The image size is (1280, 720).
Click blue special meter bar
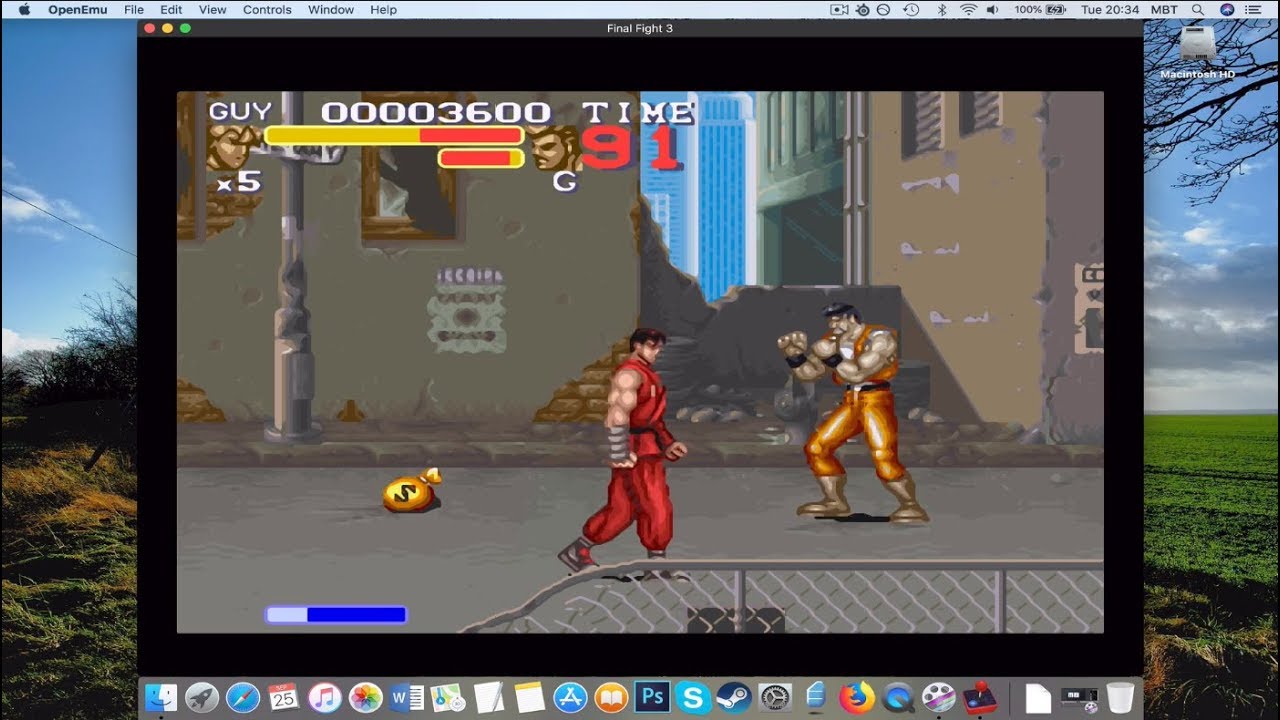[x=336, y=614]
